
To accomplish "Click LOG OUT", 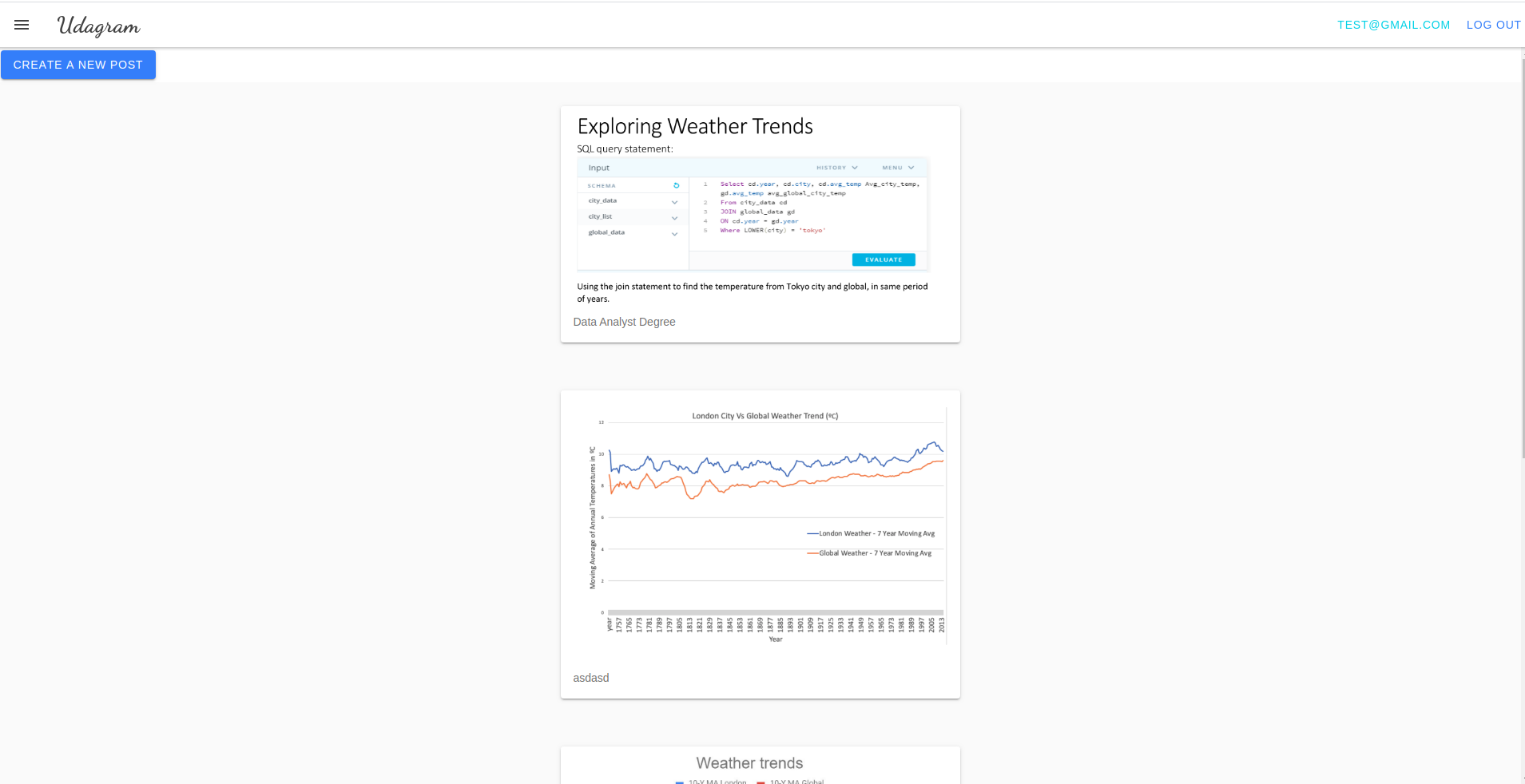I will pos(1493,25).
